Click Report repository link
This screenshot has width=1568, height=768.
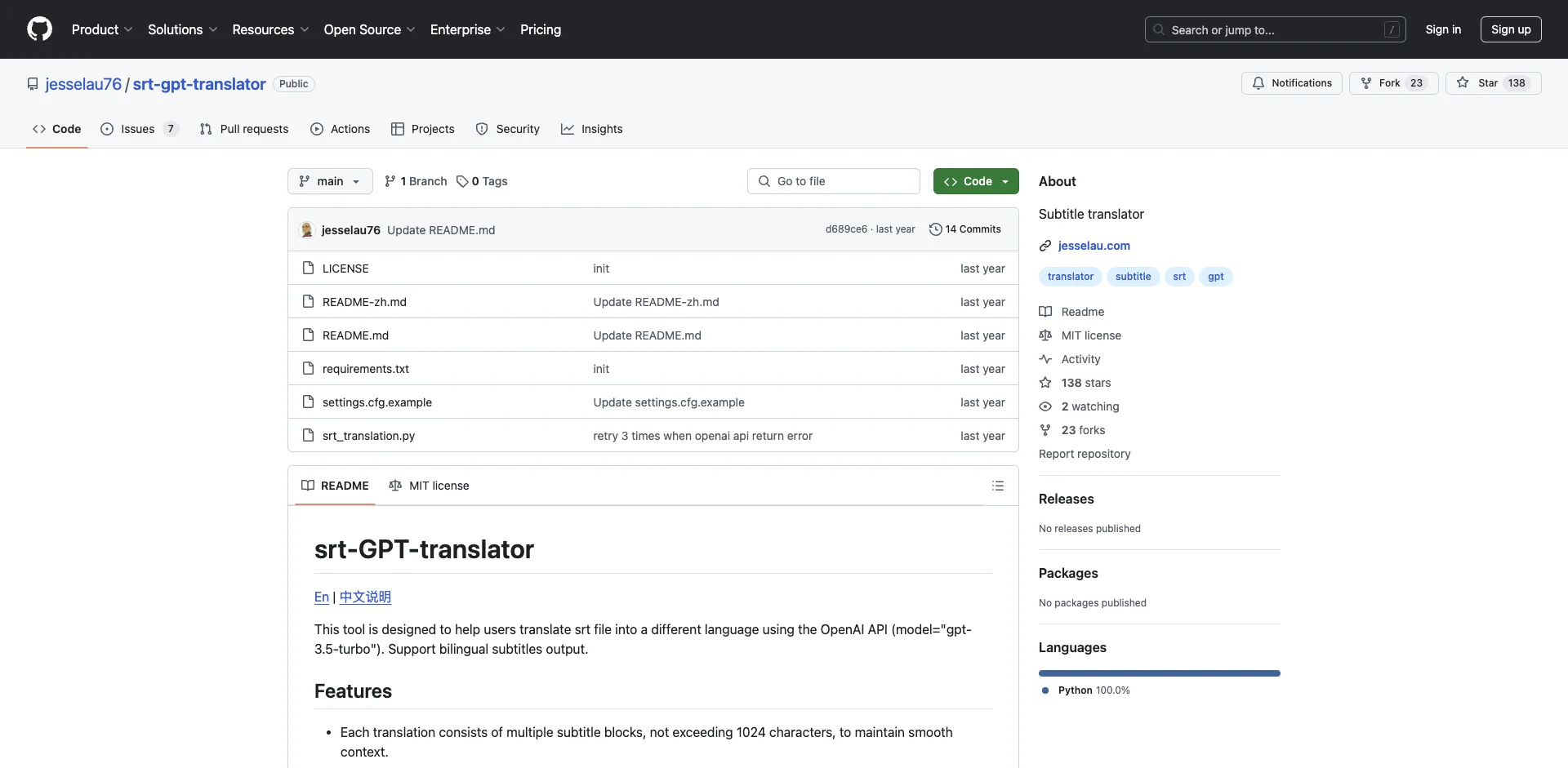pos(1085,454)
